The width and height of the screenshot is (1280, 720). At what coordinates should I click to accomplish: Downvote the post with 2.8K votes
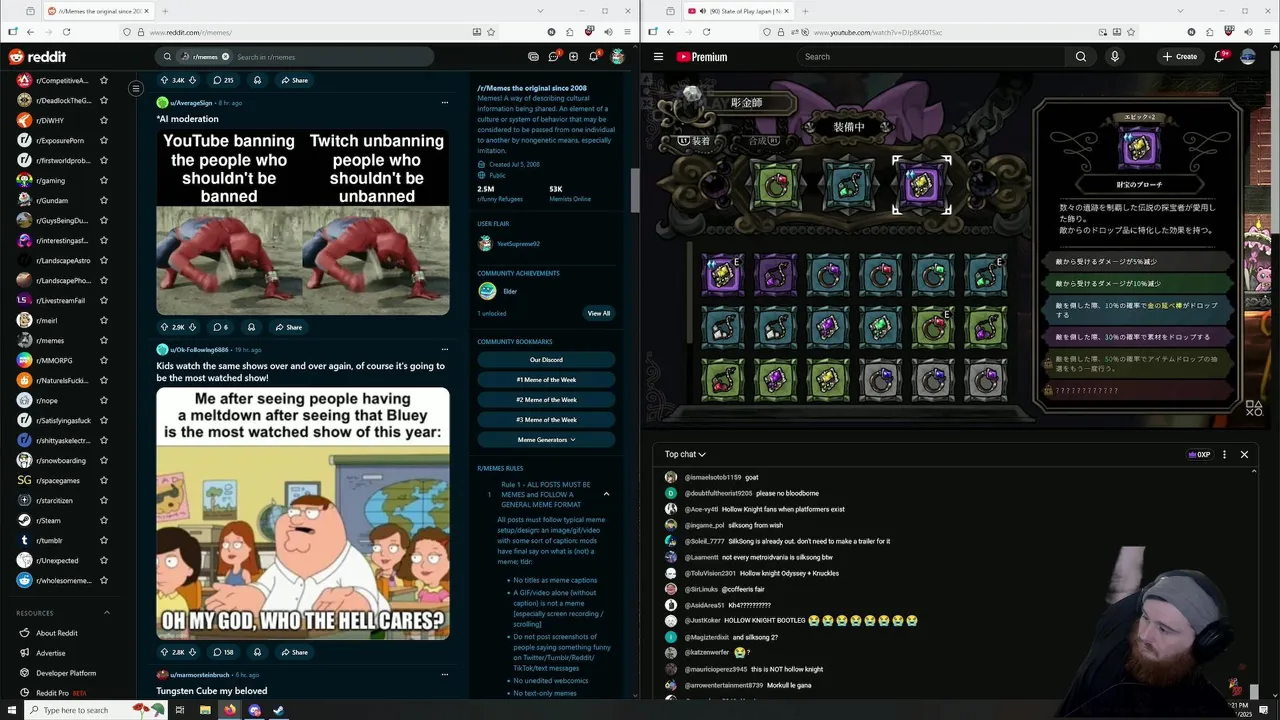coord(192,652)
